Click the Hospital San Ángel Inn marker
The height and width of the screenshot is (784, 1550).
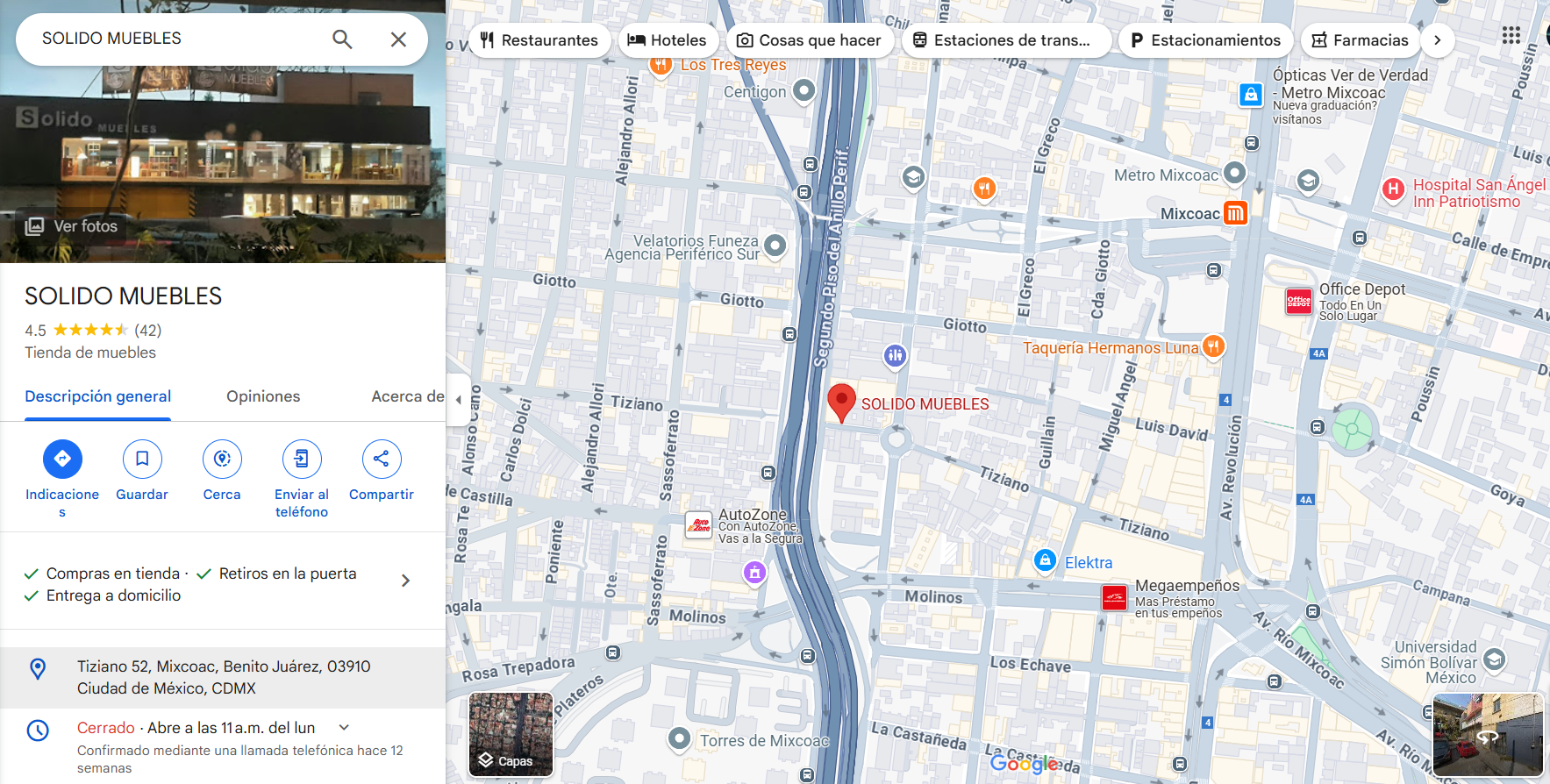(x=1393, y=189)
